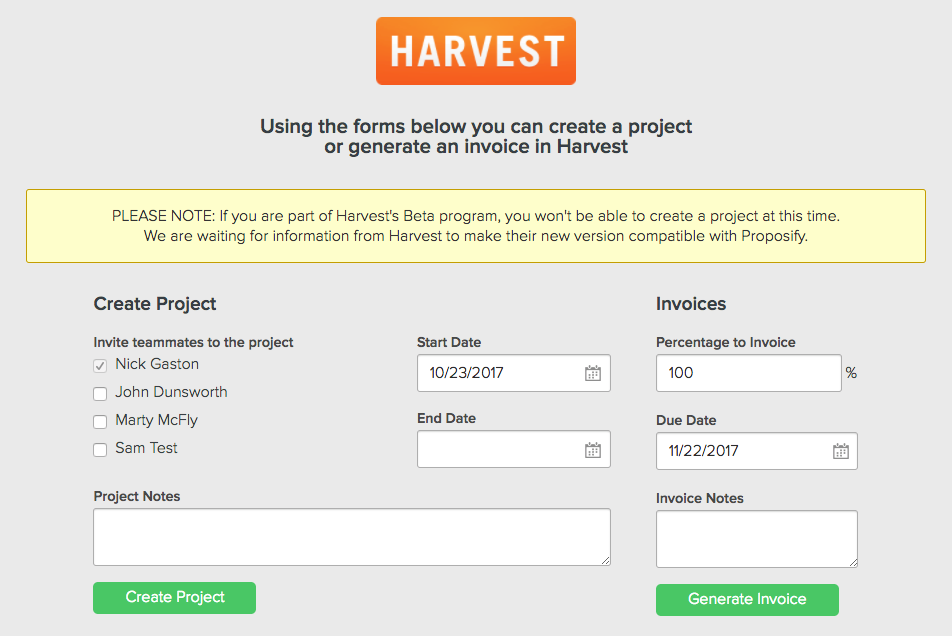Screen dimensions: 952x636
Task: Click the Harvest logo
Action: pos(475,51)
